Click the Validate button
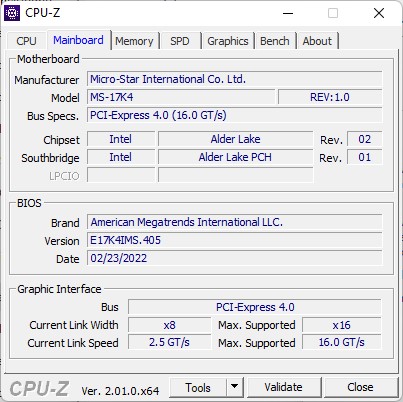 point(284,387)
